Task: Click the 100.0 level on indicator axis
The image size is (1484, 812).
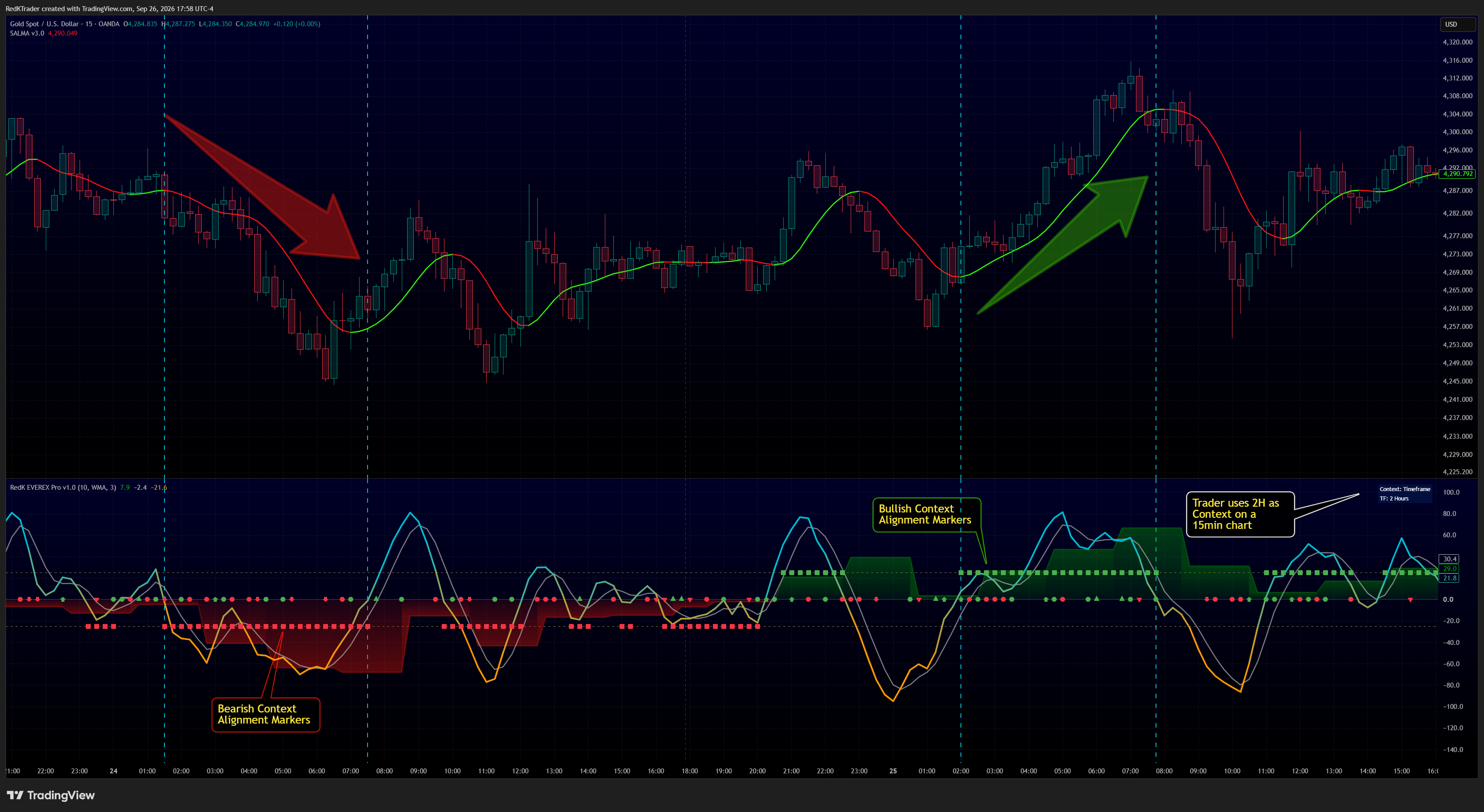Action: click(x=1451, y=492)
